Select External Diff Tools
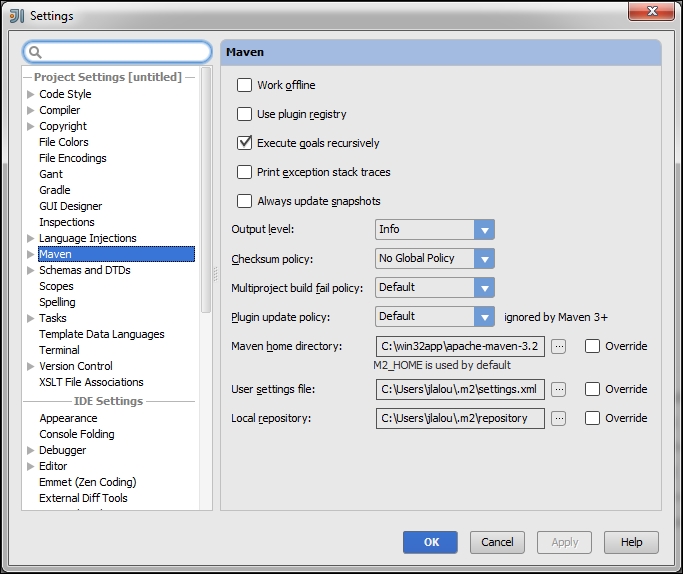 [83, 498]
